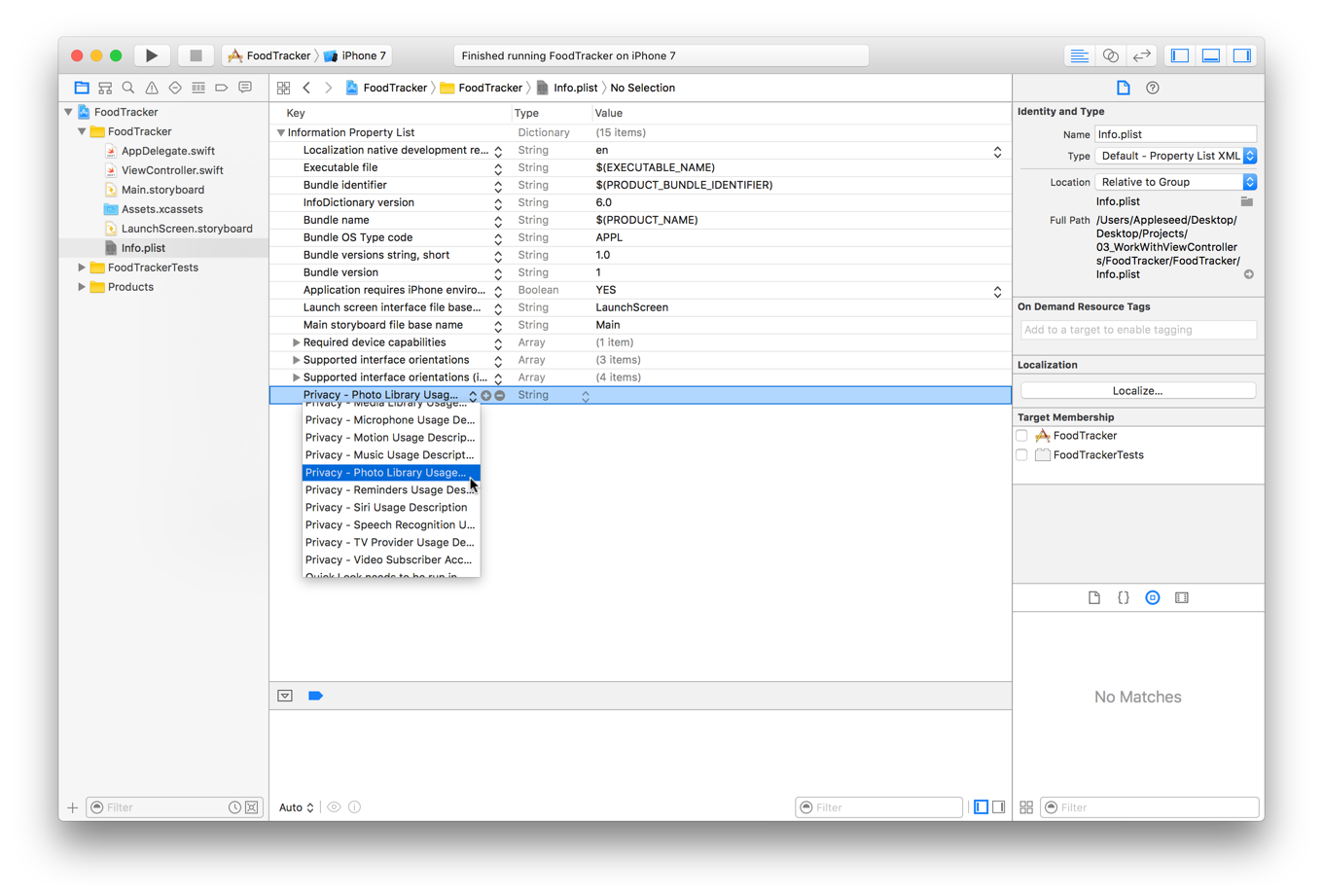Show variables view in debug area
1323x896 pixels.
[982, 806]
